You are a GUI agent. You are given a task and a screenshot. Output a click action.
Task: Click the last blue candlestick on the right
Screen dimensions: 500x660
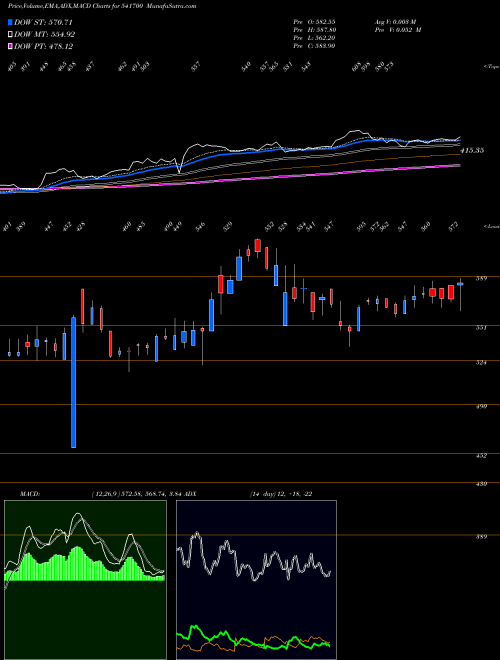tap(460, 284)
